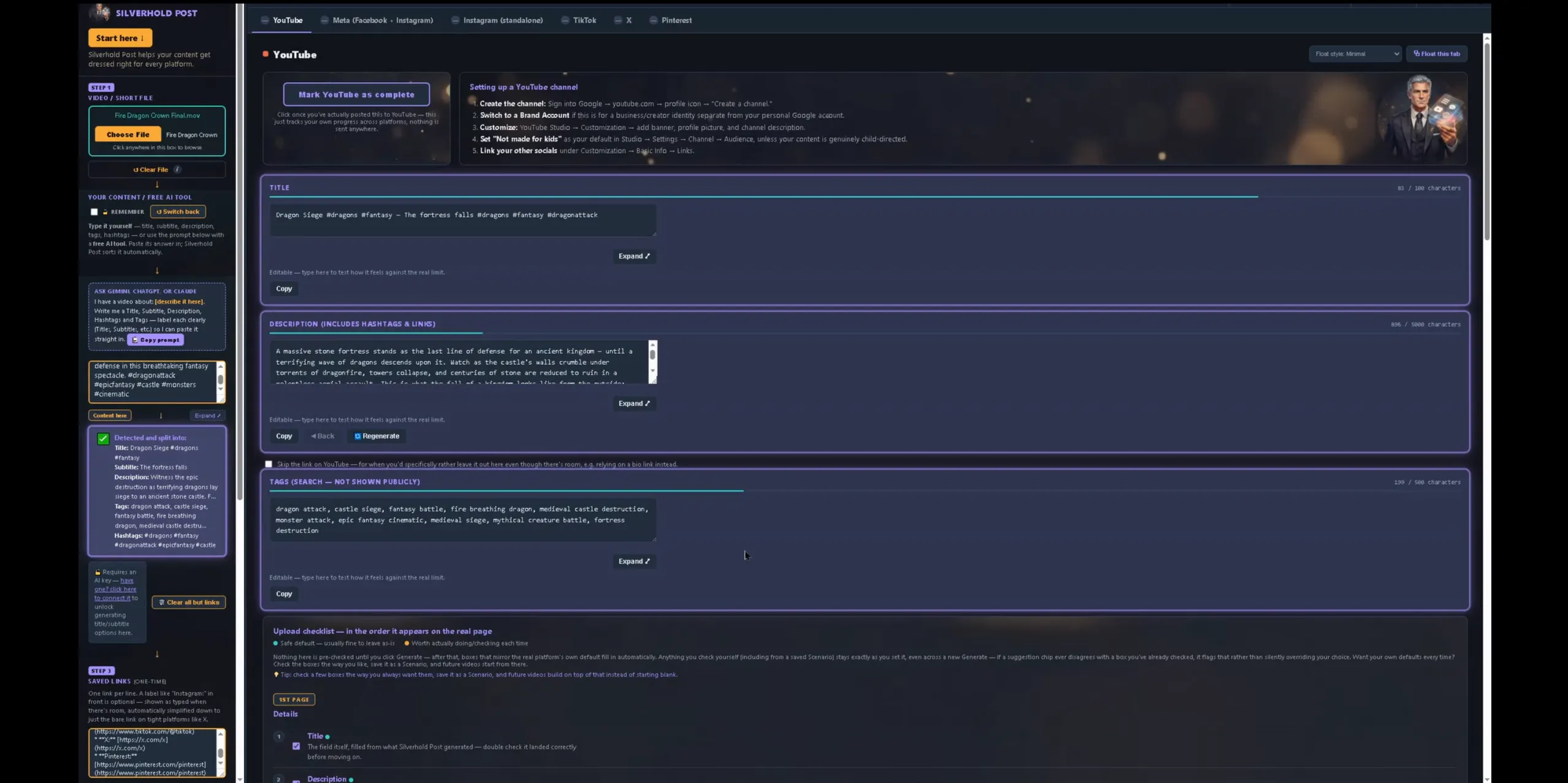Click the presenter portrait thumbnail
The image size is (1568, 783).
[1421, 118]
